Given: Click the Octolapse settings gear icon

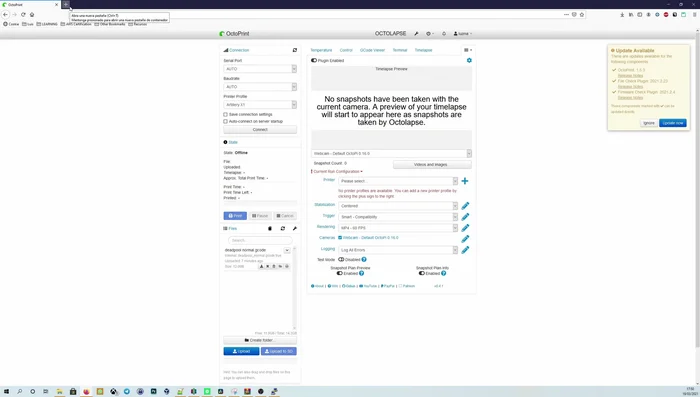Looking at the screenshot, I should pos(469,60).
